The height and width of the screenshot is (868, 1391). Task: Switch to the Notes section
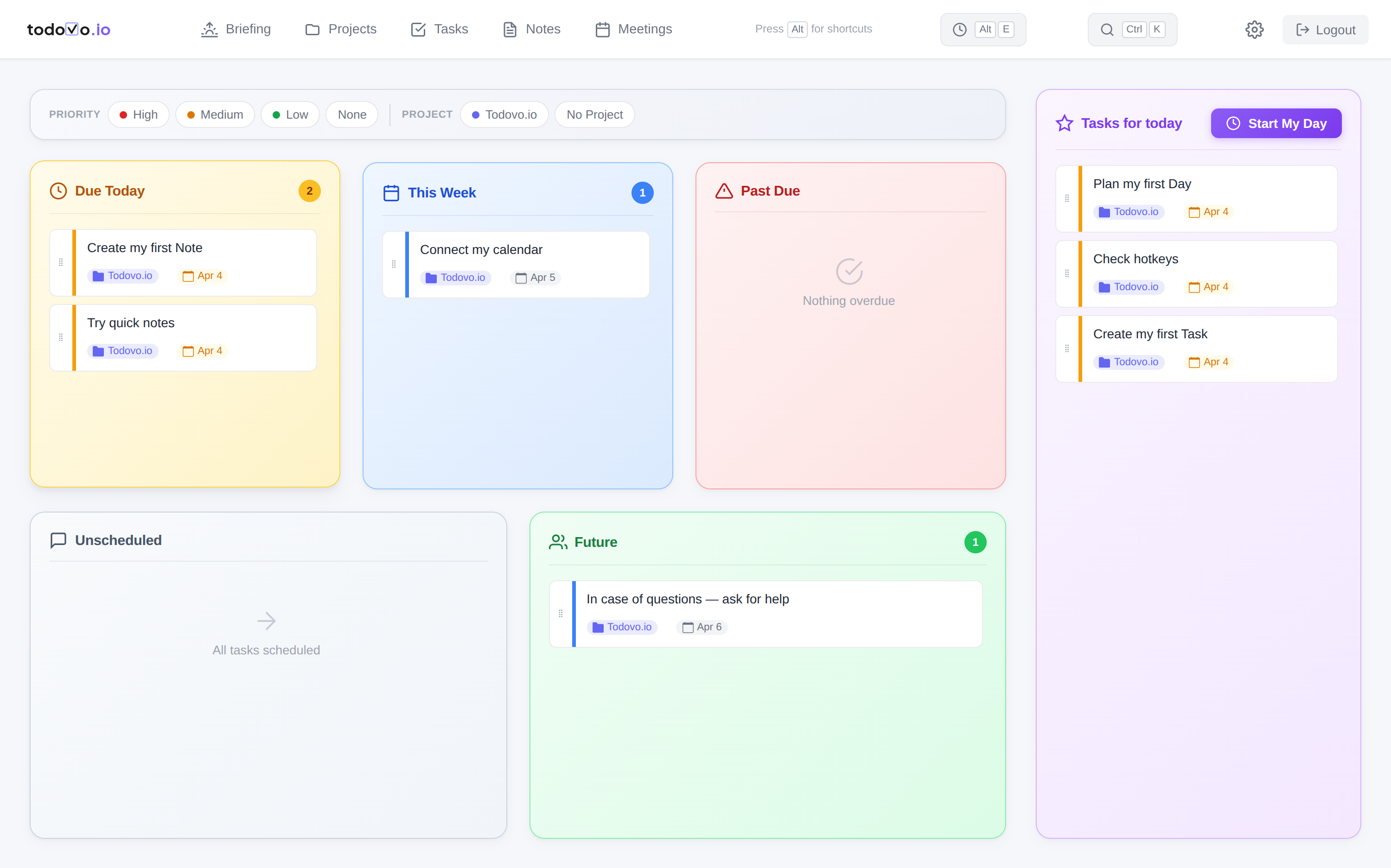click(532, 29)
